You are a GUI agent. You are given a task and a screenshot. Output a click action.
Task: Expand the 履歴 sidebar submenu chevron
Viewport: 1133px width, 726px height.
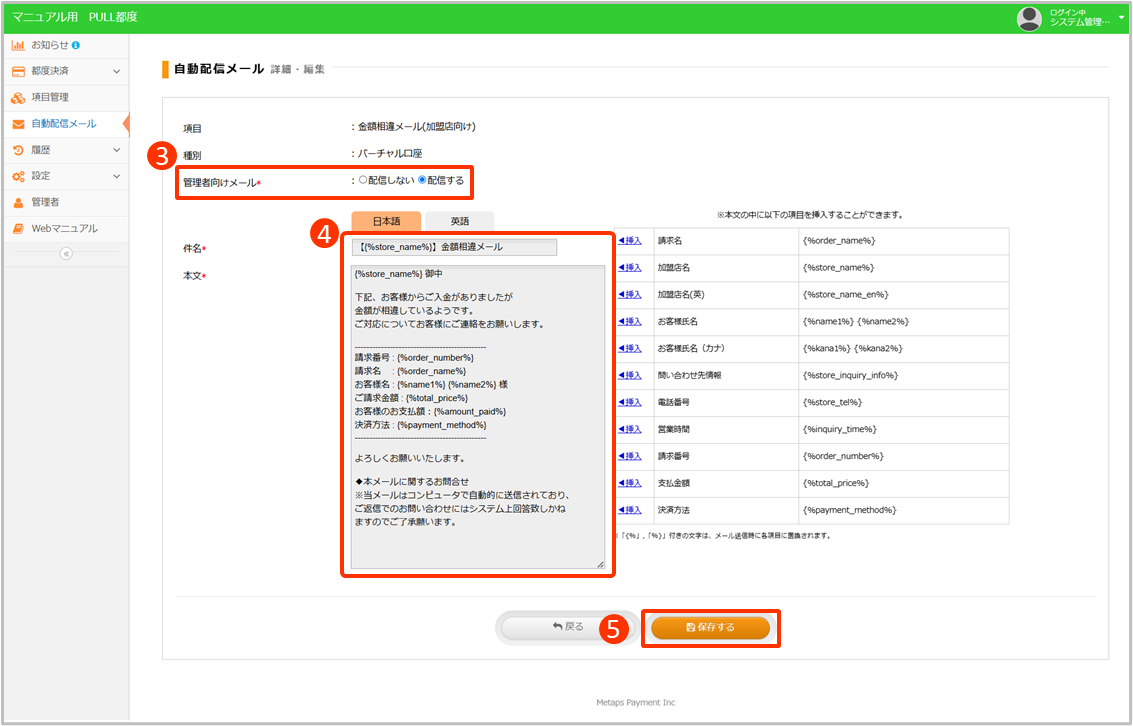[x=116, y=150]
